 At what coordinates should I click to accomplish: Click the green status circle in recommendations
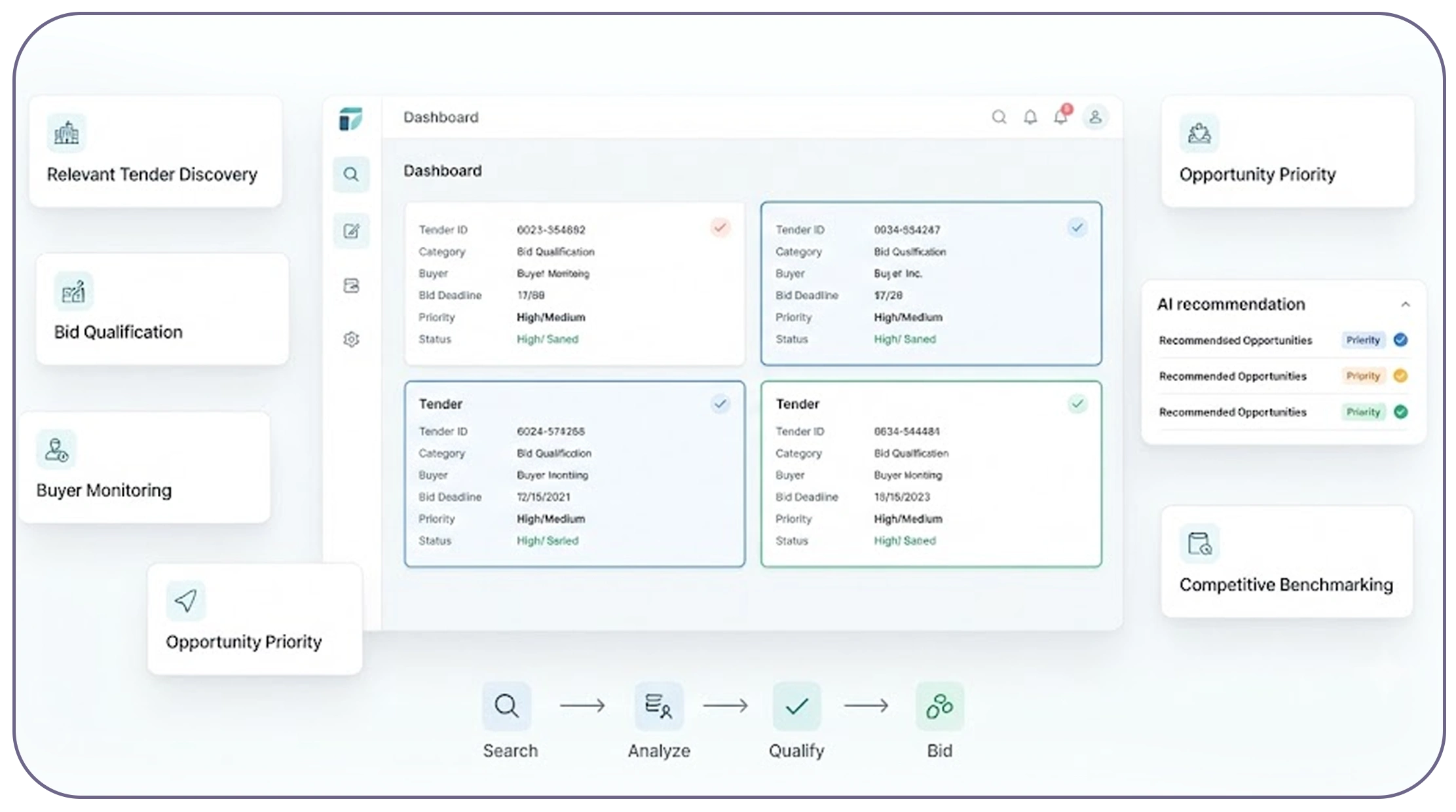[1400, 412]
